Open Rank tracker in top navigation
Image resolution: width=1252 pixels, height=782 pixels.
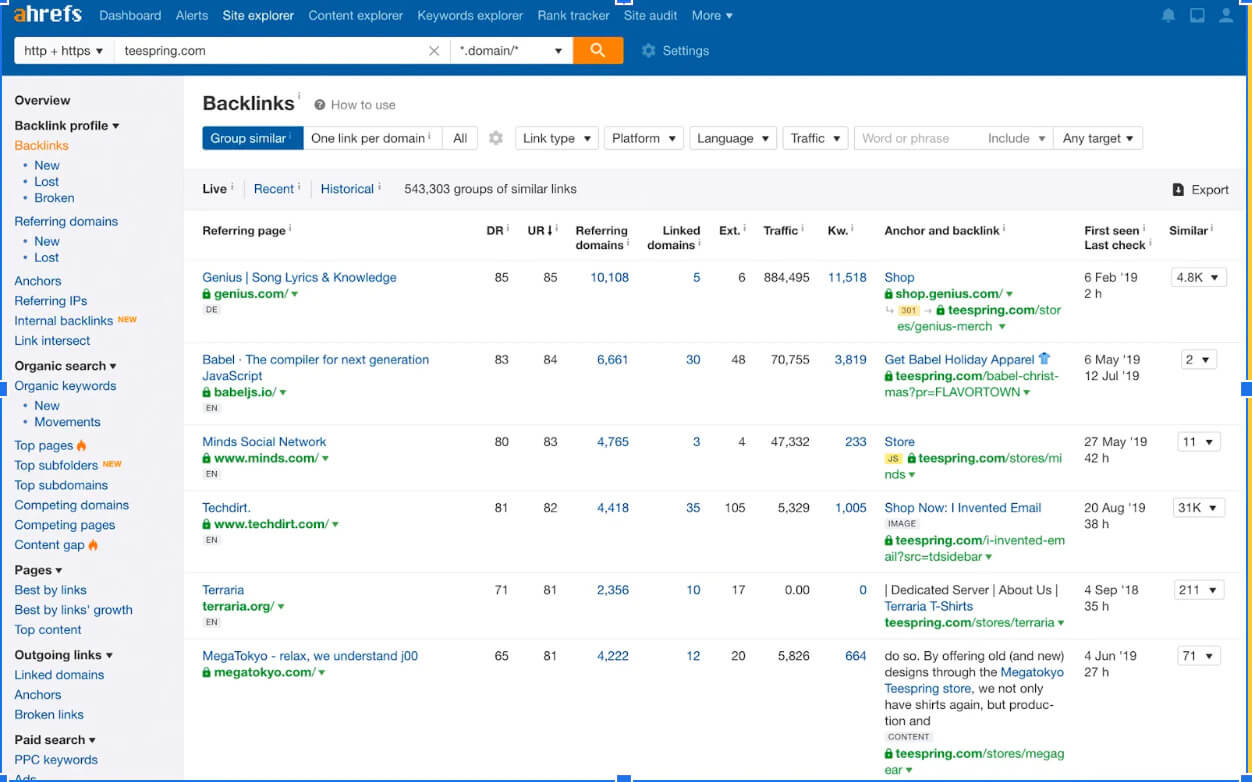coord(573,15)
